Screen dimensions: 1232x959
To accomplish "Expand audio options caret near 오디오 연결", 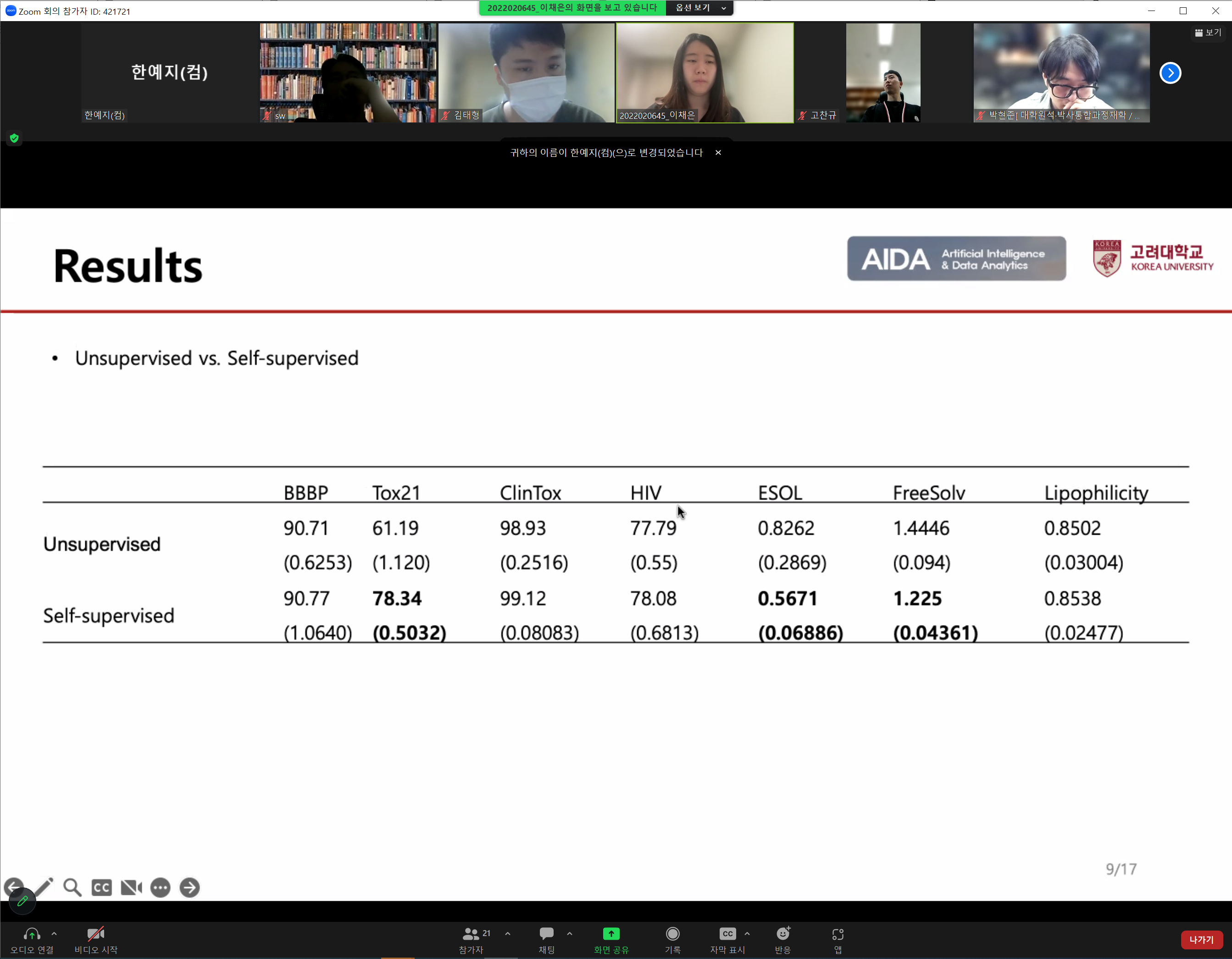I will coord(54,934).
